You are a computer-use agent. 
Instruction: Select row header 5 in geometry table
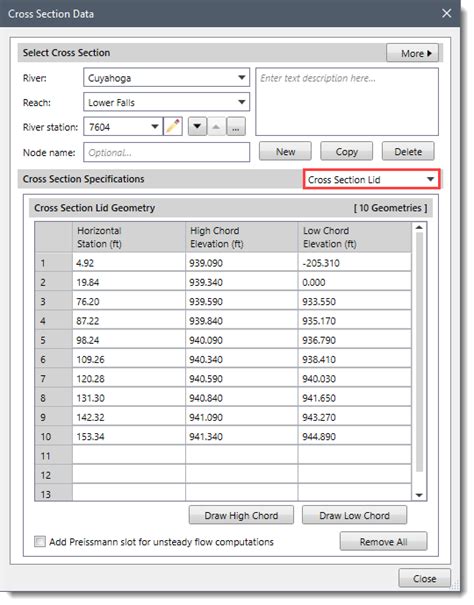54,340
